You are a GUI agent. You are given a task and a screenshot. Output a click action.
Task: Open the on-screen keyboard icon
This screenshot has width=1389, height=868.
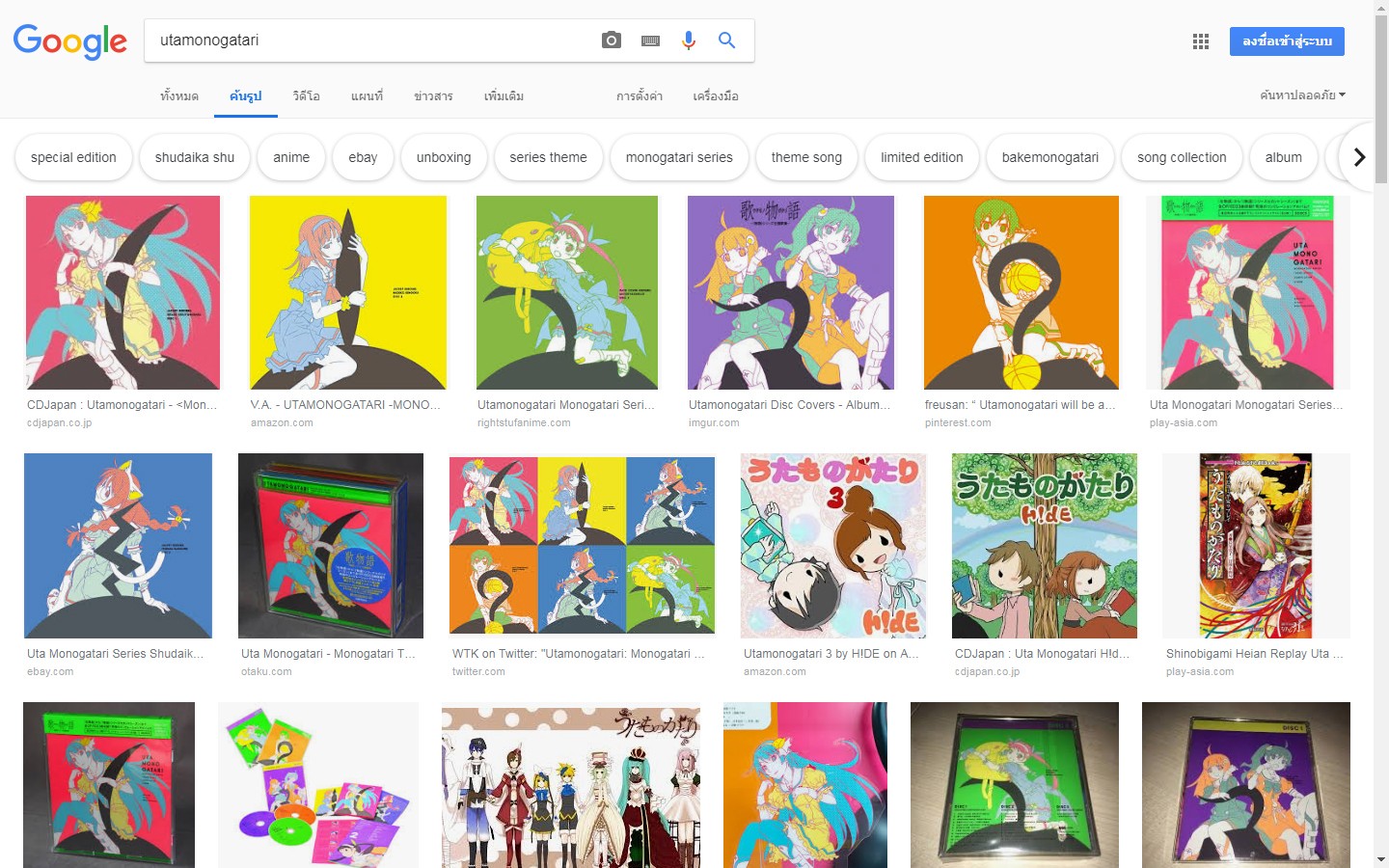pos(650,41)
